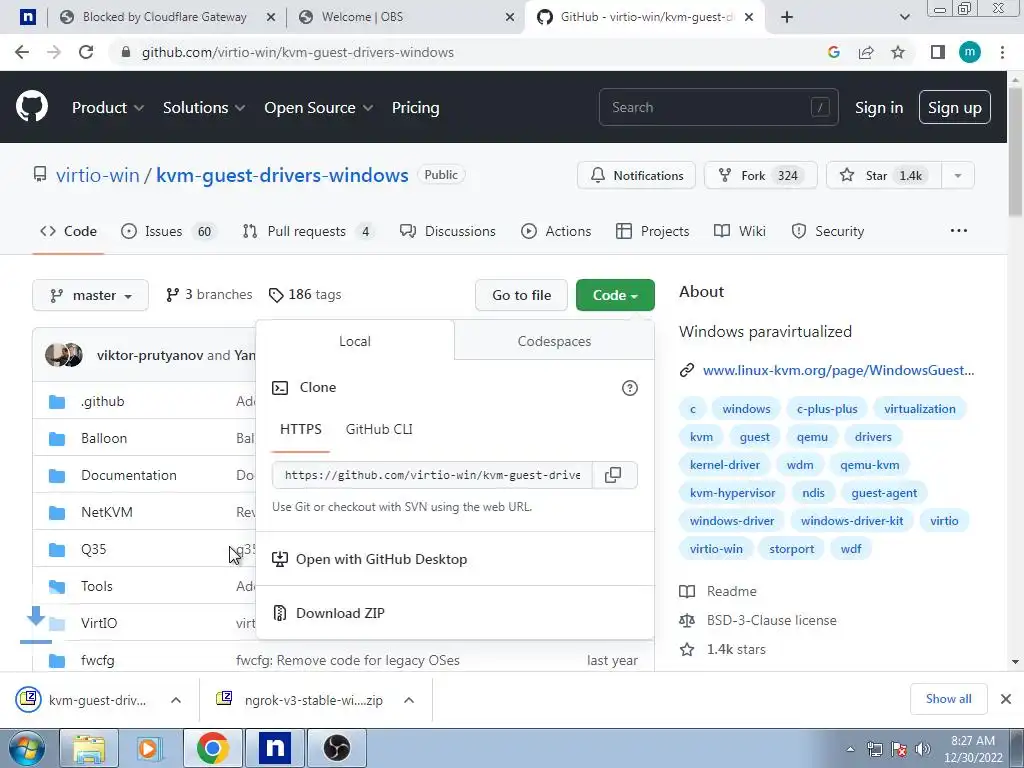Click the virtualization topic tag

(920, 409)
